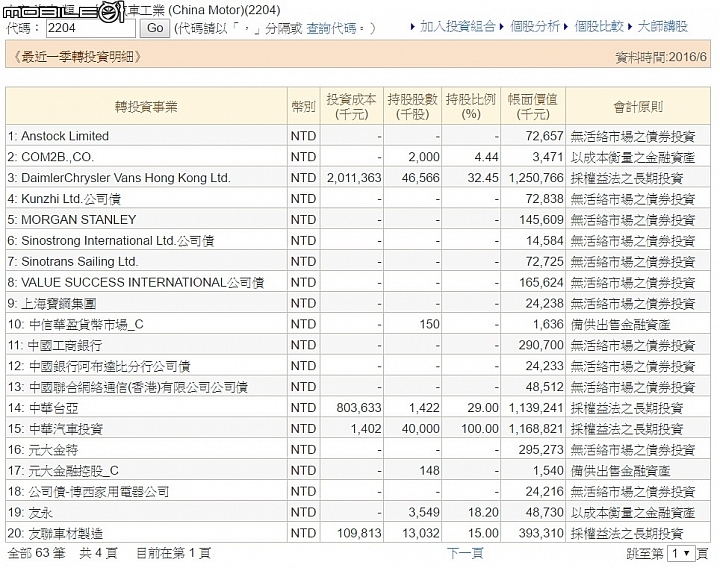Open the 查詢代碼 link
720x568 pixels.
(331, 28)
